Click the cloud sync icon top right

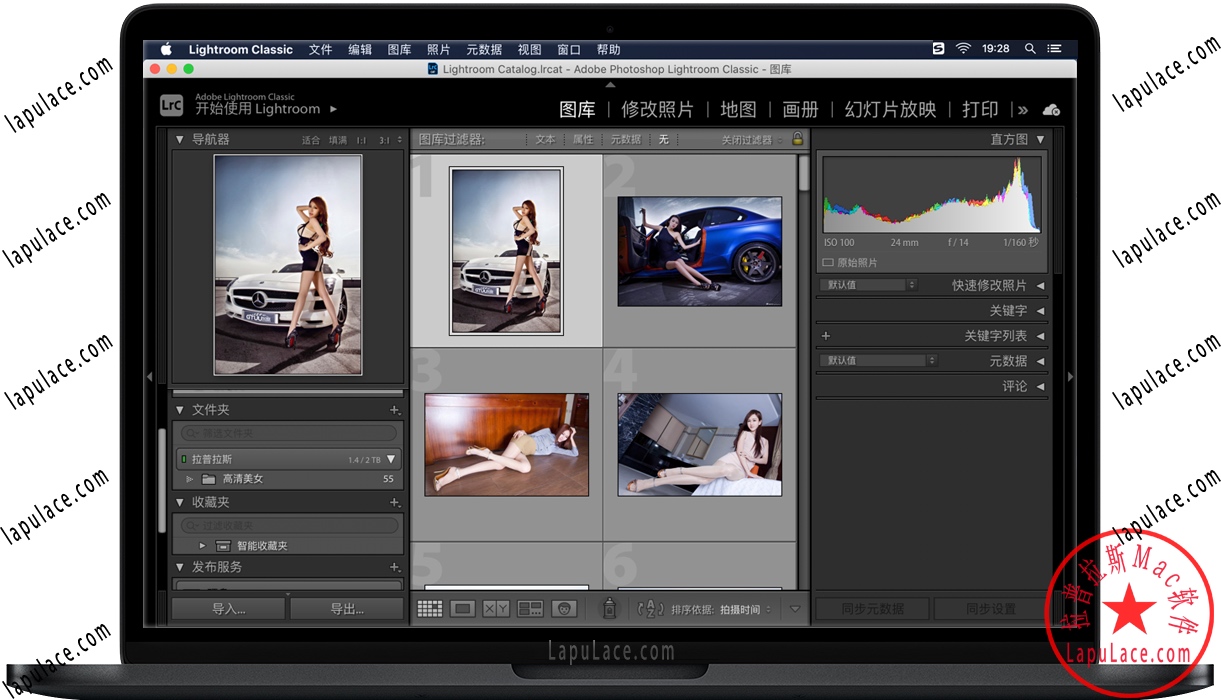[1051, 110]
